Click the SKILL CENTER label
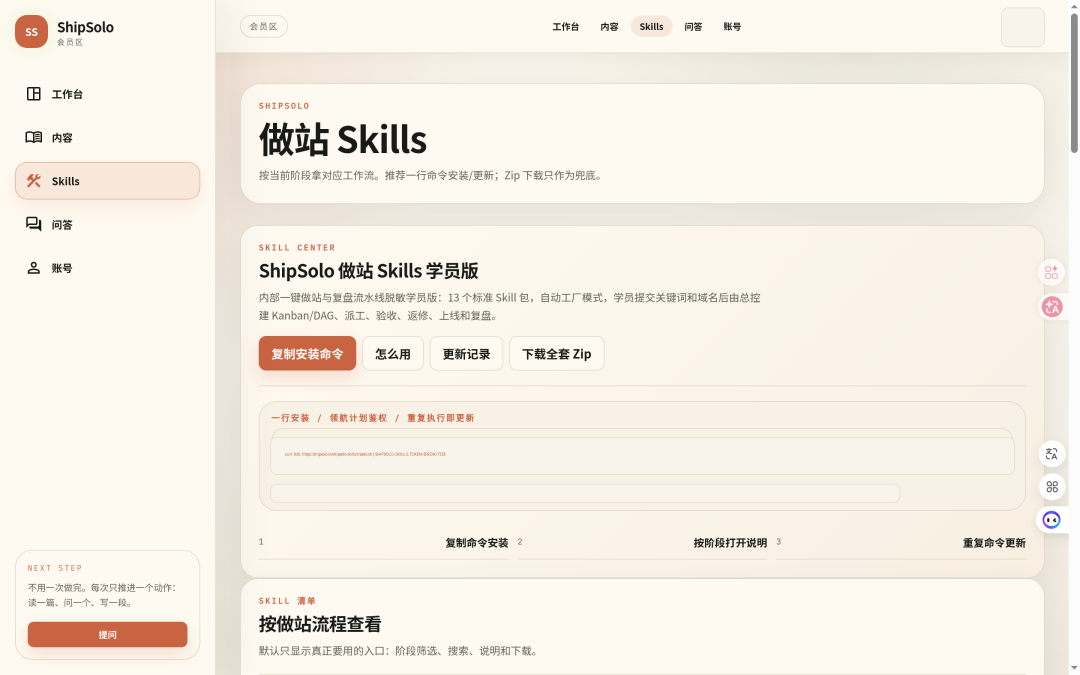The height and width of the screenshot is (675, 1080). (297, 247)
